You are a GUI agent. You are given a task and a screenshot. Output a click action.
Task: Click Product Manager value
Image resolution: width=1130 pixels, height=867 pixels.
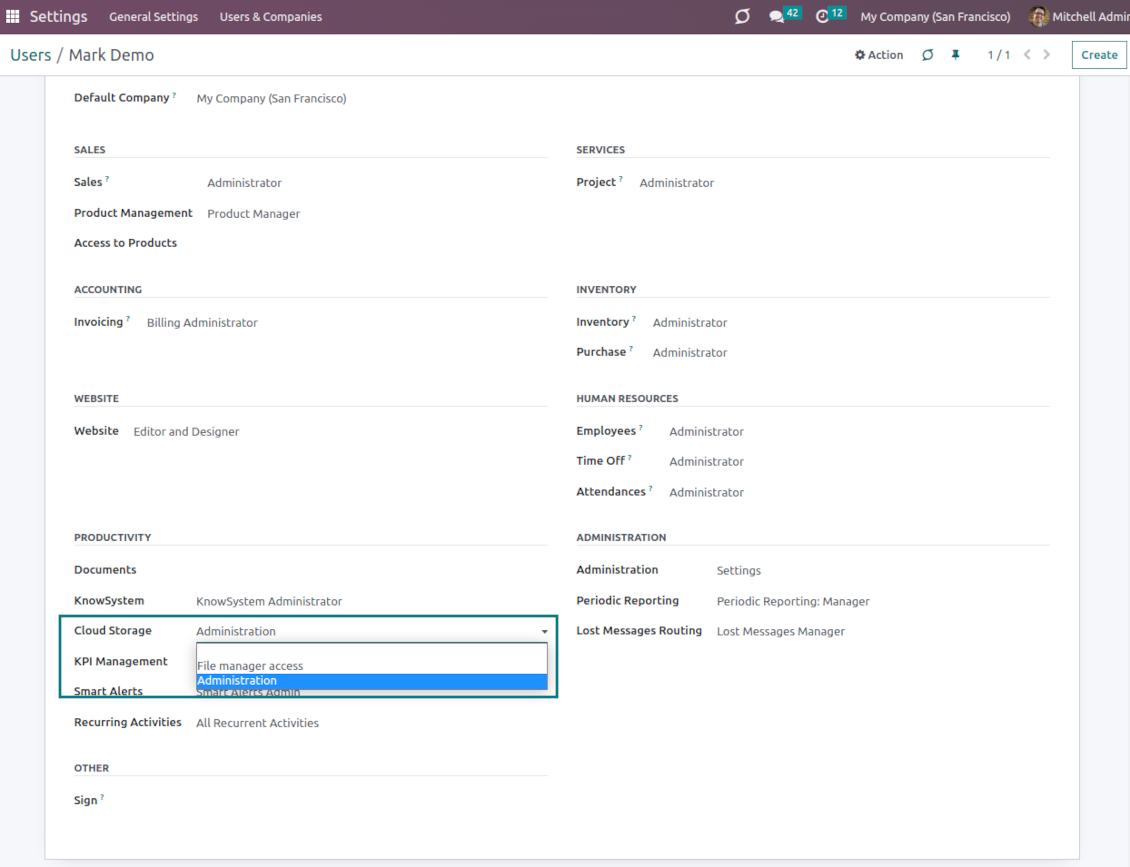254,214
